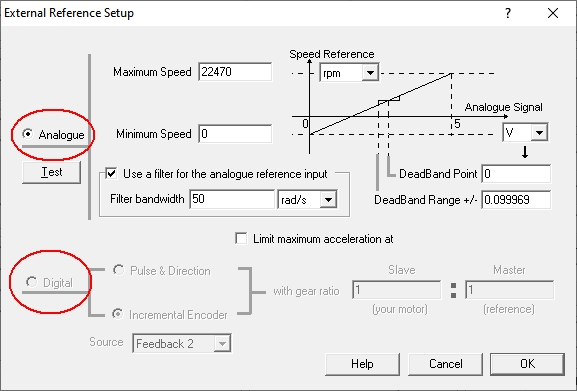Focus the Filter bandwidth value field
The width and height of the screenshot is (577, 391).
232,199
